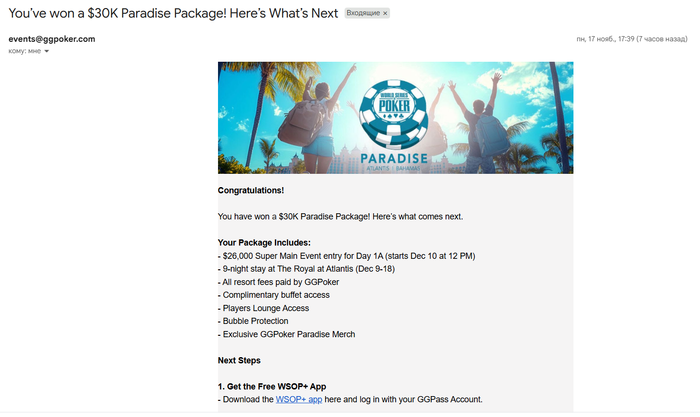
Task: Click the PARADISE text in the banner
Action: point(394,158)
